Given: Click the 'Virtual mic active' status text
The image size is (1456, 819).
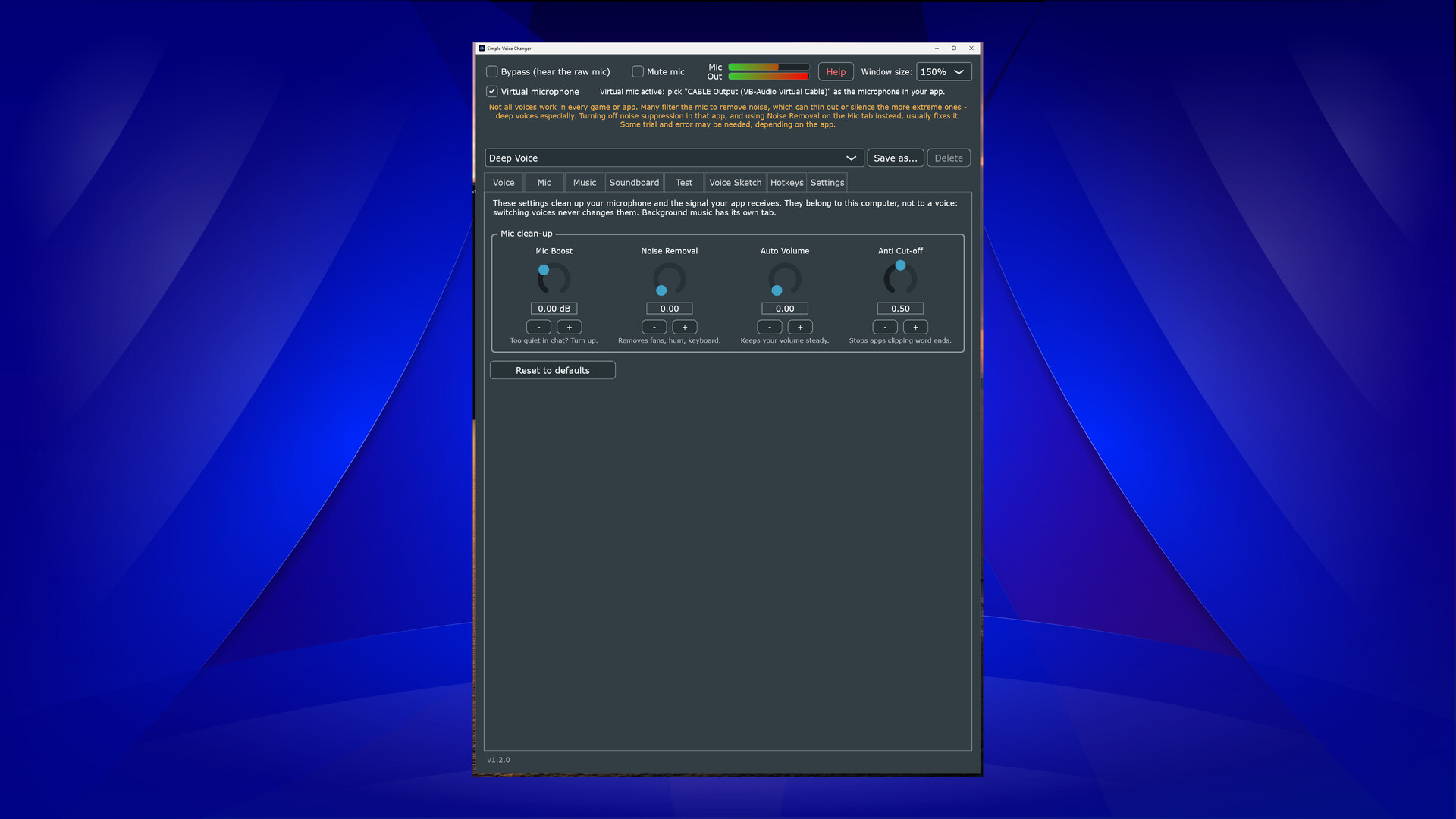Looking at the screenshot, I should [772, 92].
